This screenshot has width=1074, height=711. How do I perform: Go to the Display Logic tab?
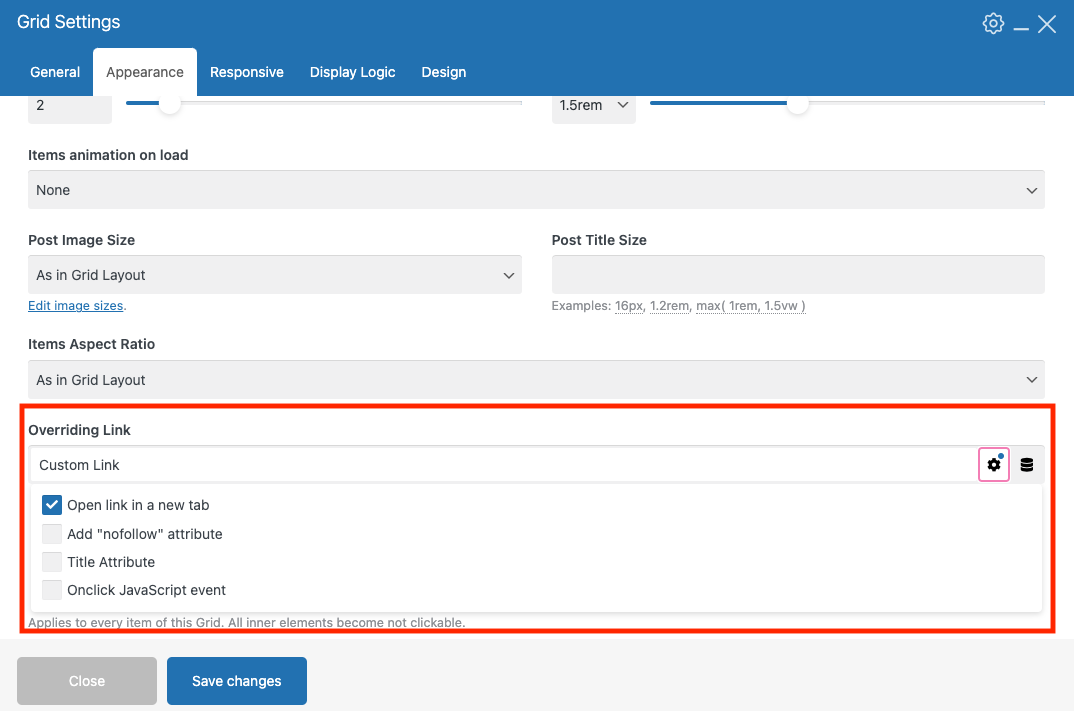point(352,72)
